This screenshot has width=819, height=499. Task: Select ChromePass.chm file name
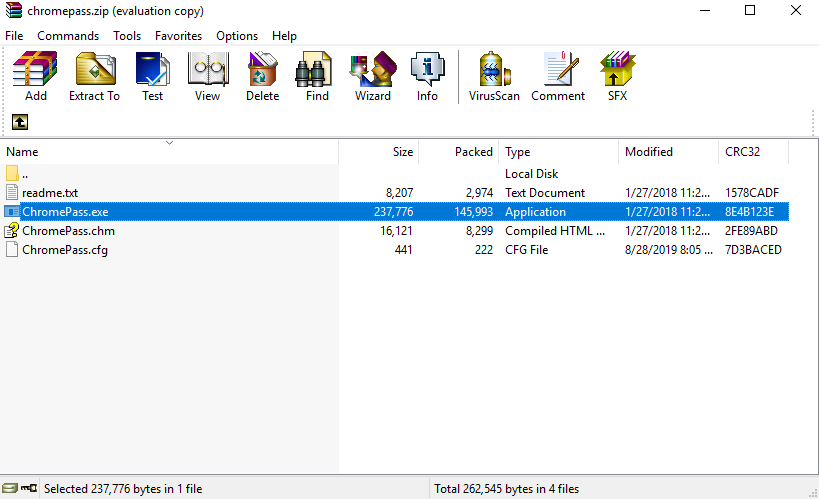(x=68, y=231)
